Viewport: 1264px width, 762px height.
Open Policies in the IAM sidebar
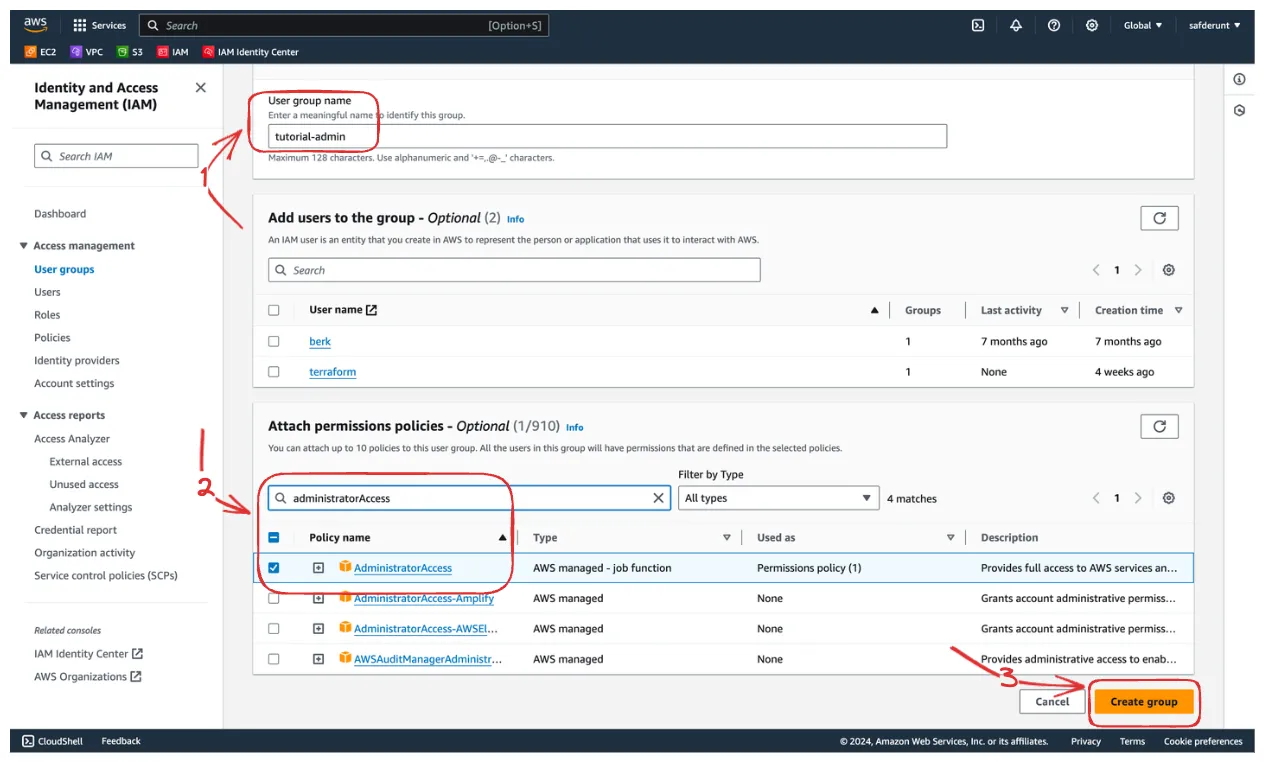pyautogui.click(x=52, y=338)
